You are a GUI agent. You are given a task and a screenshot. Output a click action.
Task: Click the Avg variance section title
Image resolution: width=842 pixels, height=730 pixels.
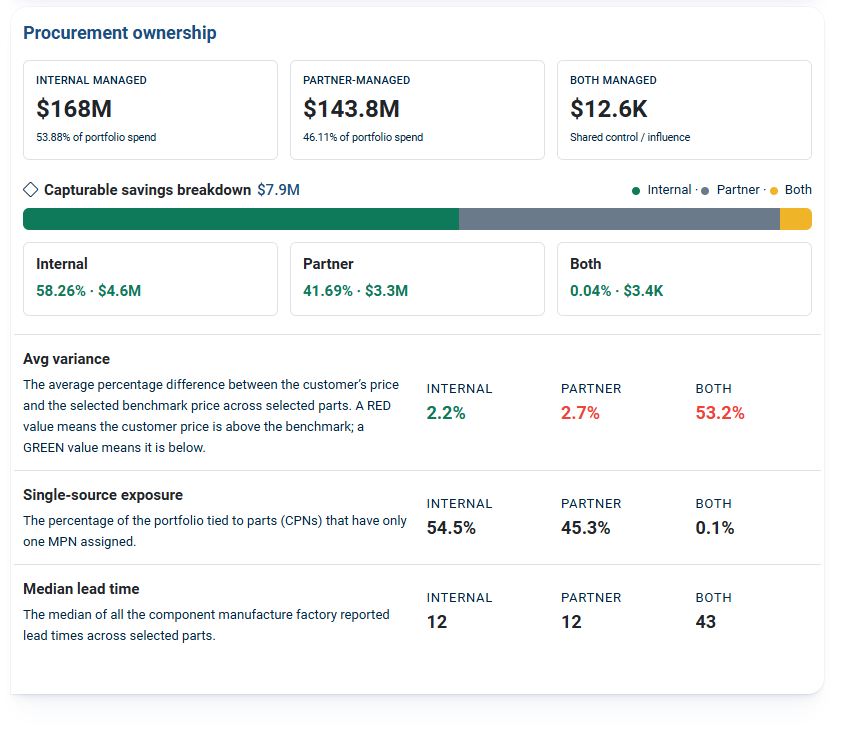coord(67,359)
